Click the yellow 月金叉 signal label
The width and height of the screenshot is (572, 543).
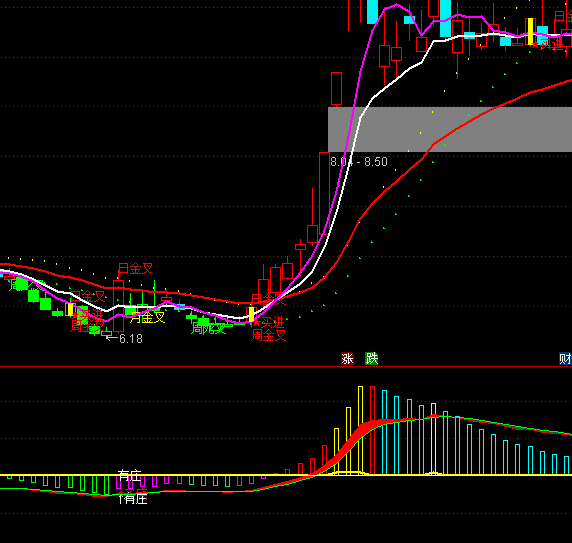148,317
